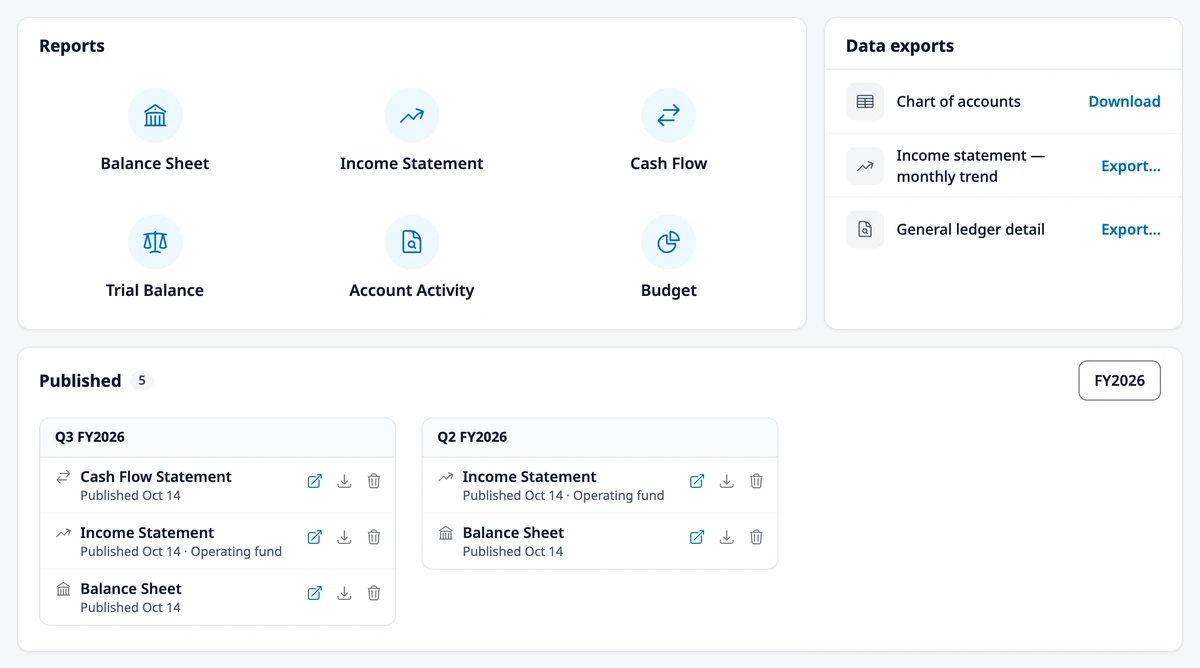Screen dimensions: 1200x668
Task: Delete the Q3 Cash Flow Statement
Action: tap(374, 481)
